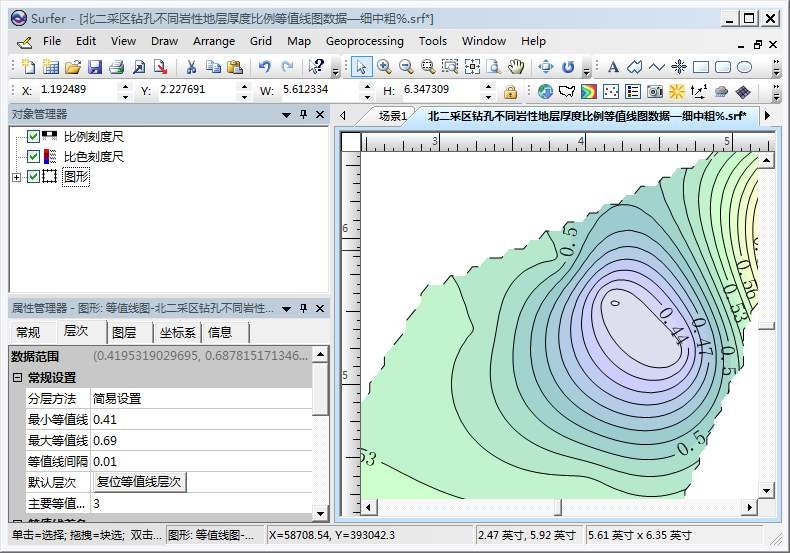Click the aspect ratio lock icon
790x553 pixels.
(x=511, y=92)
